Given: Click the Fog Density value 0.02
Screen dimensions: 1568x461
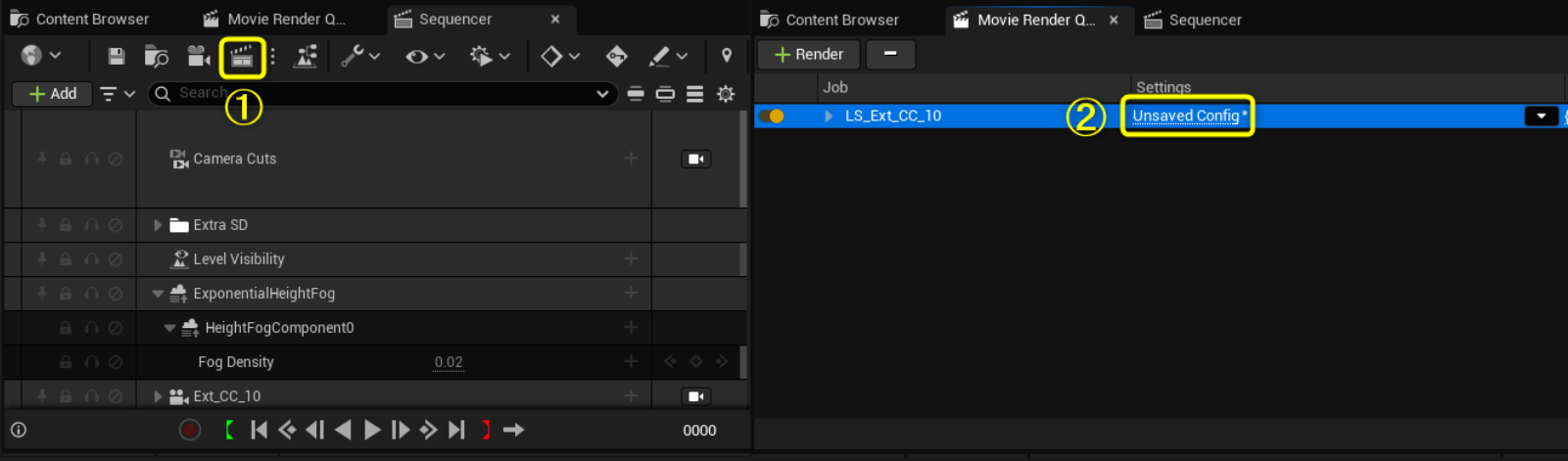Looking at the screenshot, I should [x=449, y=362].
